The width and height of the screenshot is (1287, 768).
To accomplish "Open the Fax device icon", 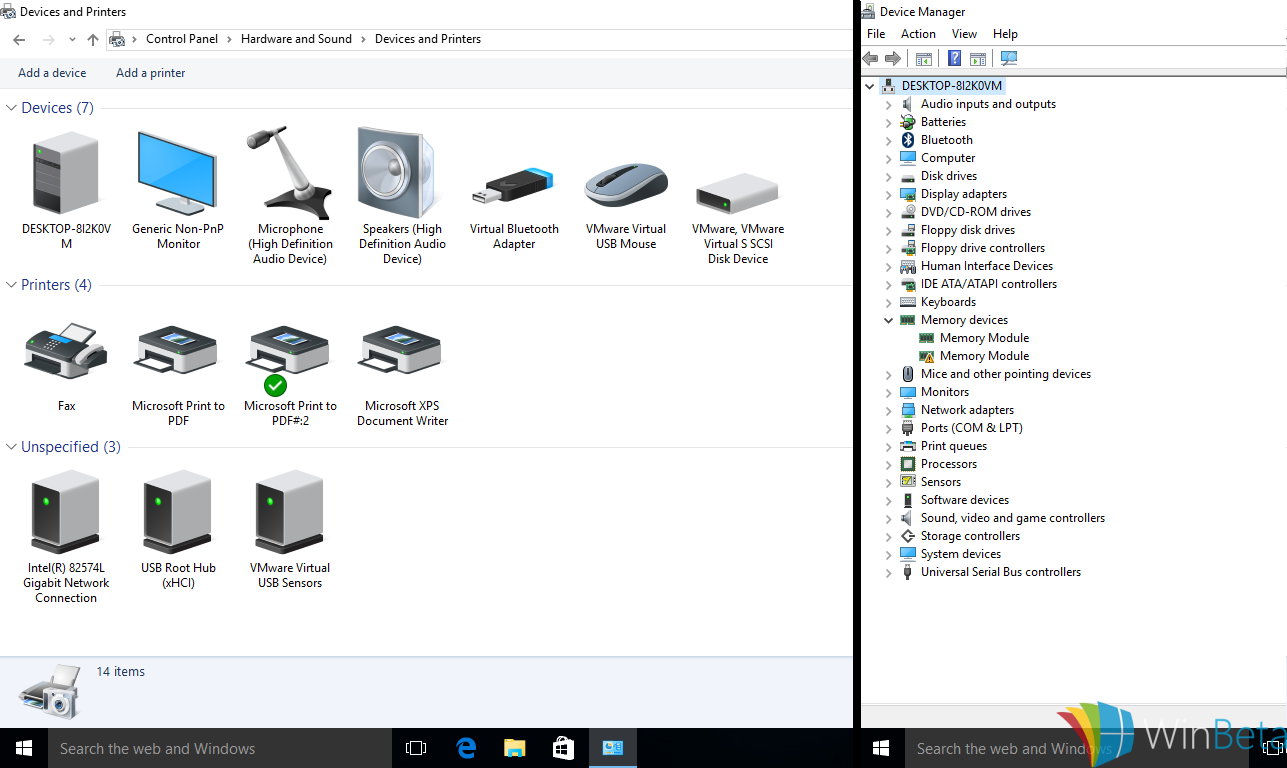I will pyautogui.click(x=66, y=352).
